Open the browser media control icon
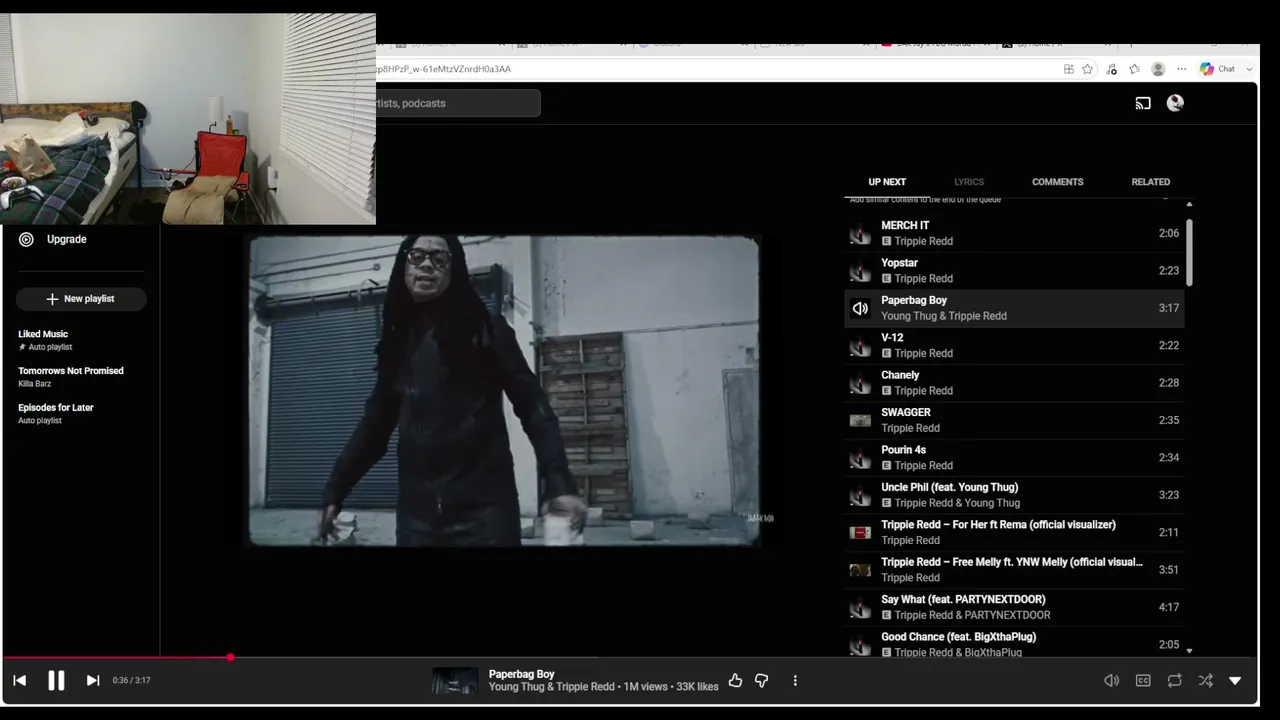The height and width of the screenshot is (720, 1280). coord(1111,69)
